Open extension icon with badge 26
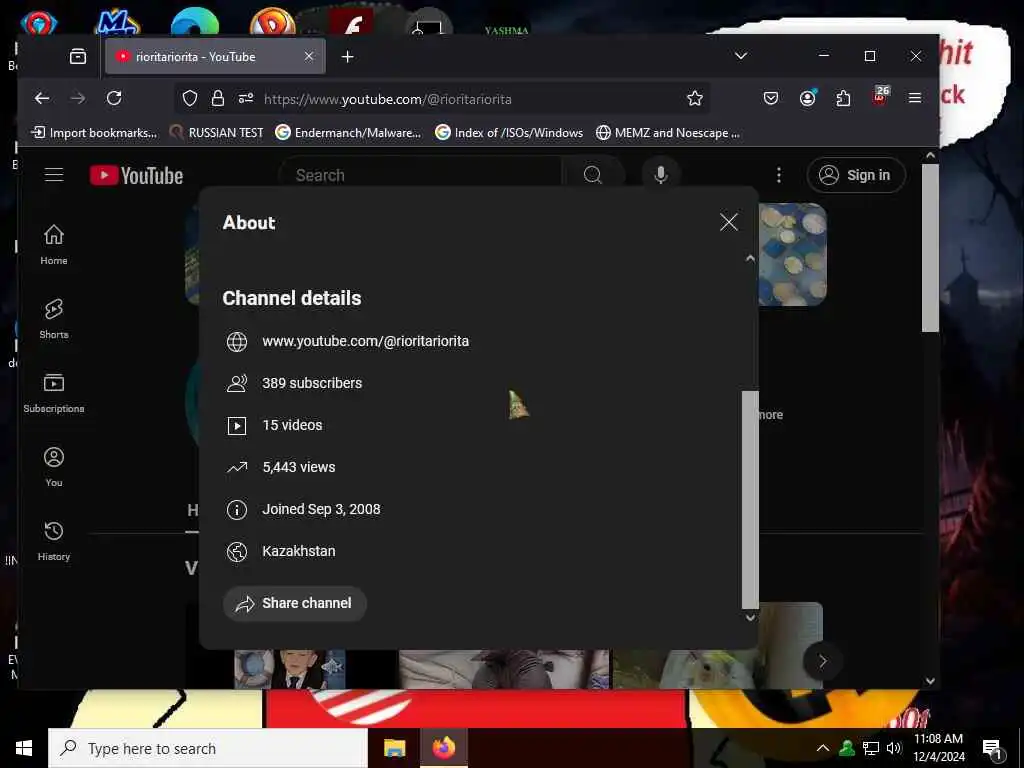Viewport: 1024px width, 768px height. tap(879, 97)
